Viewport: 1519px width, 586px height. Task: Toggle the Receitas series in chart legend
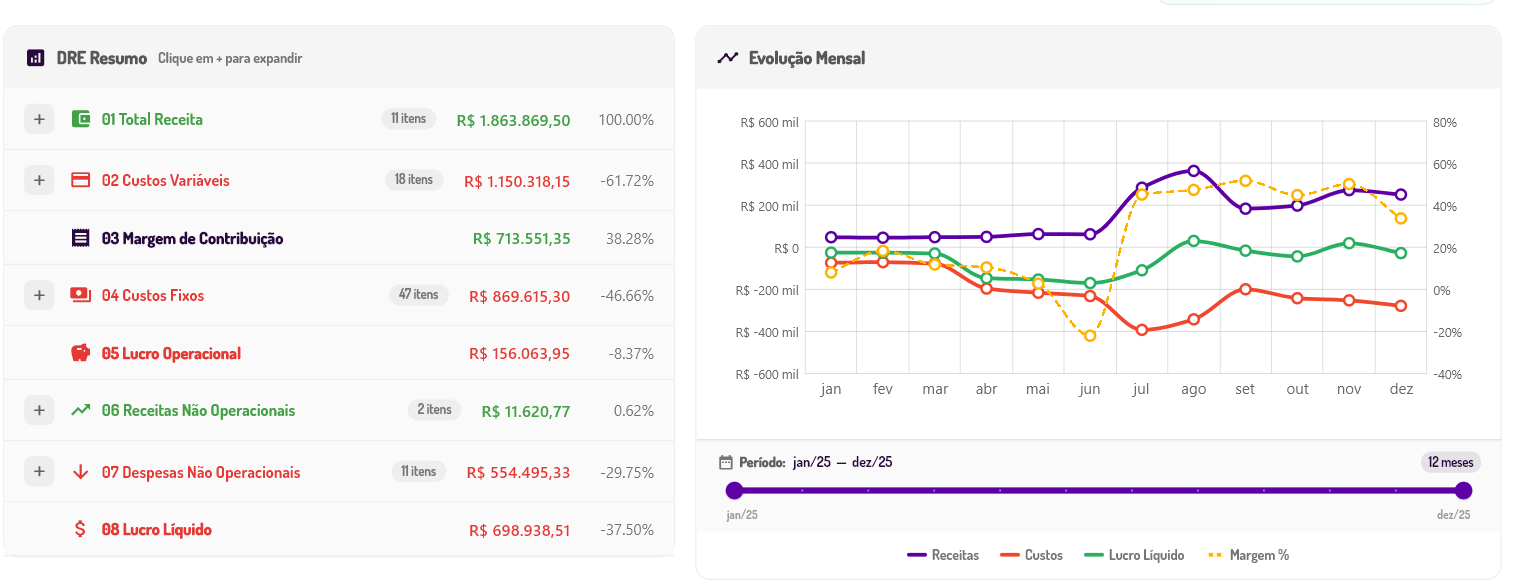pyautogui.click(x=943, y=555)
